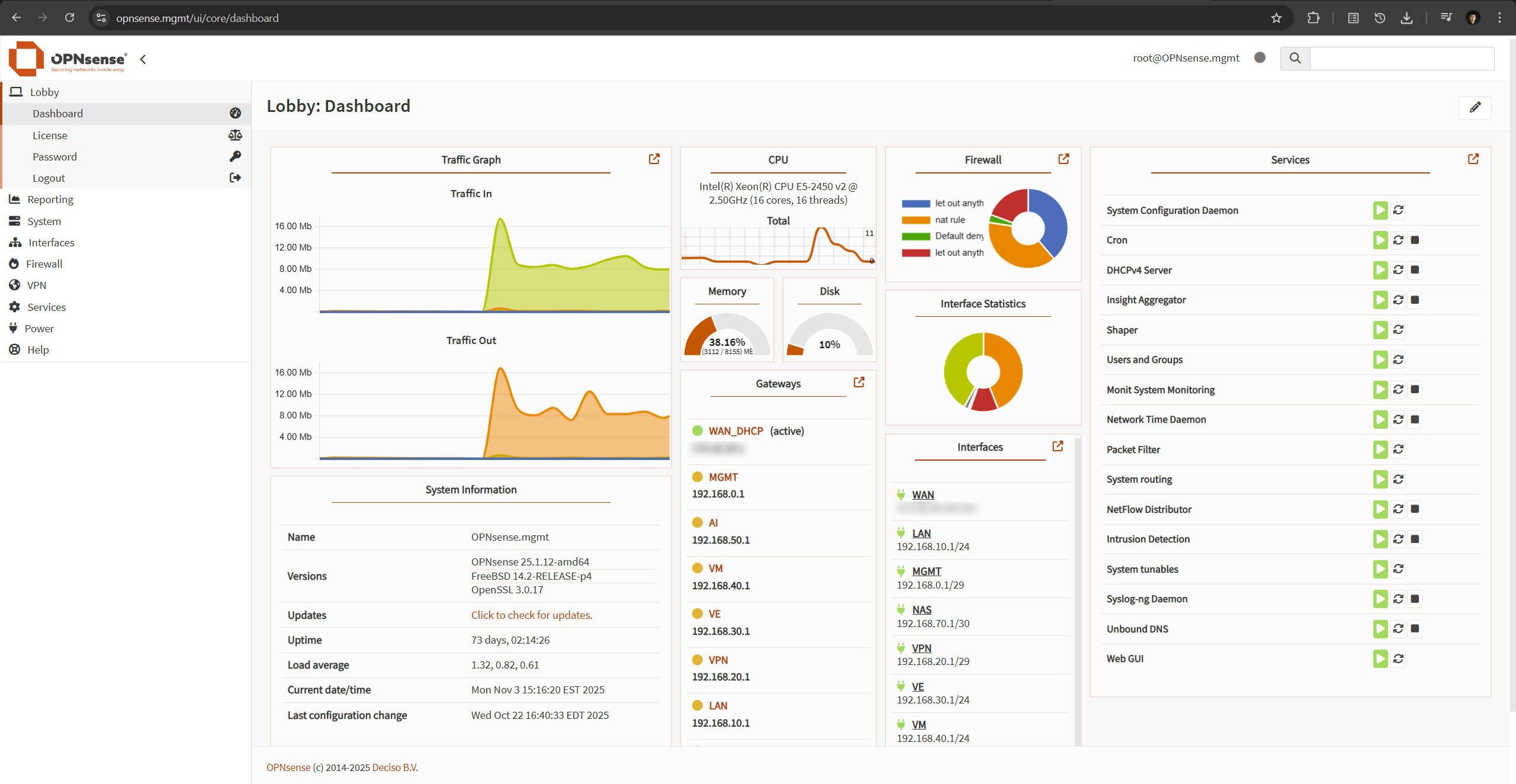Click to check for updates link

click(x=531, y=615)
